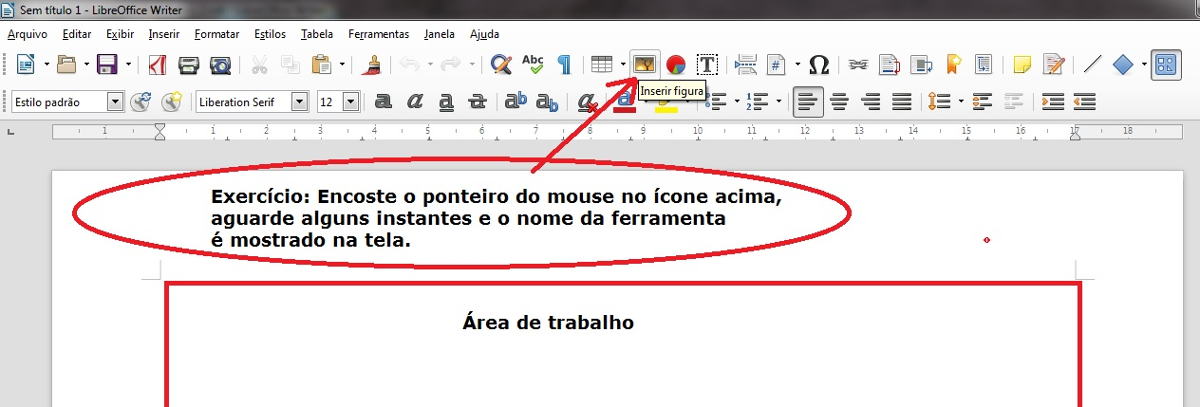Insert a chart using the pie chart icon
Image resolution: width=1200 pixels, height=407 pixels.
point(676,65)
